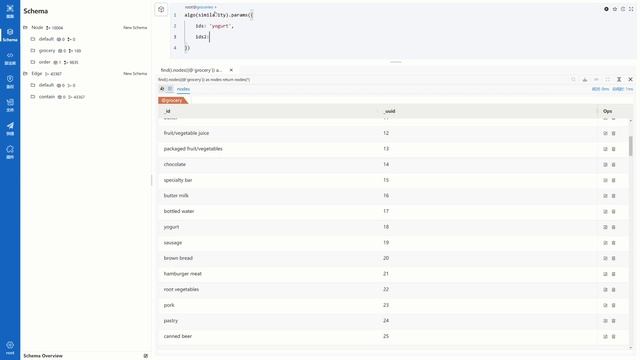This screenshot has height=360, width=640.
Task: Click the delete icon in the pork row
Action: coord(613,305)
